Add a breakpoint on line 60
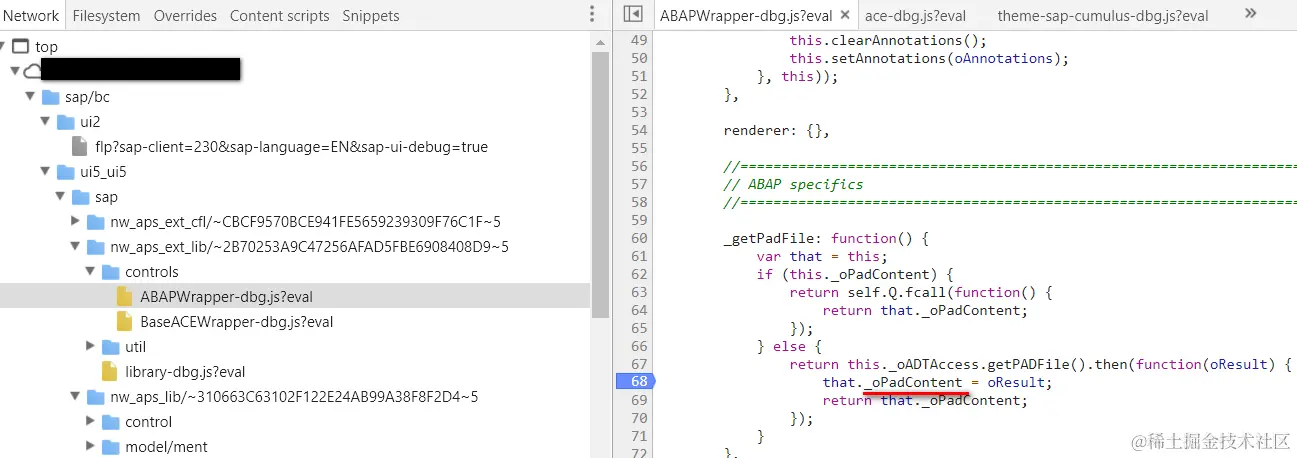 639,238
